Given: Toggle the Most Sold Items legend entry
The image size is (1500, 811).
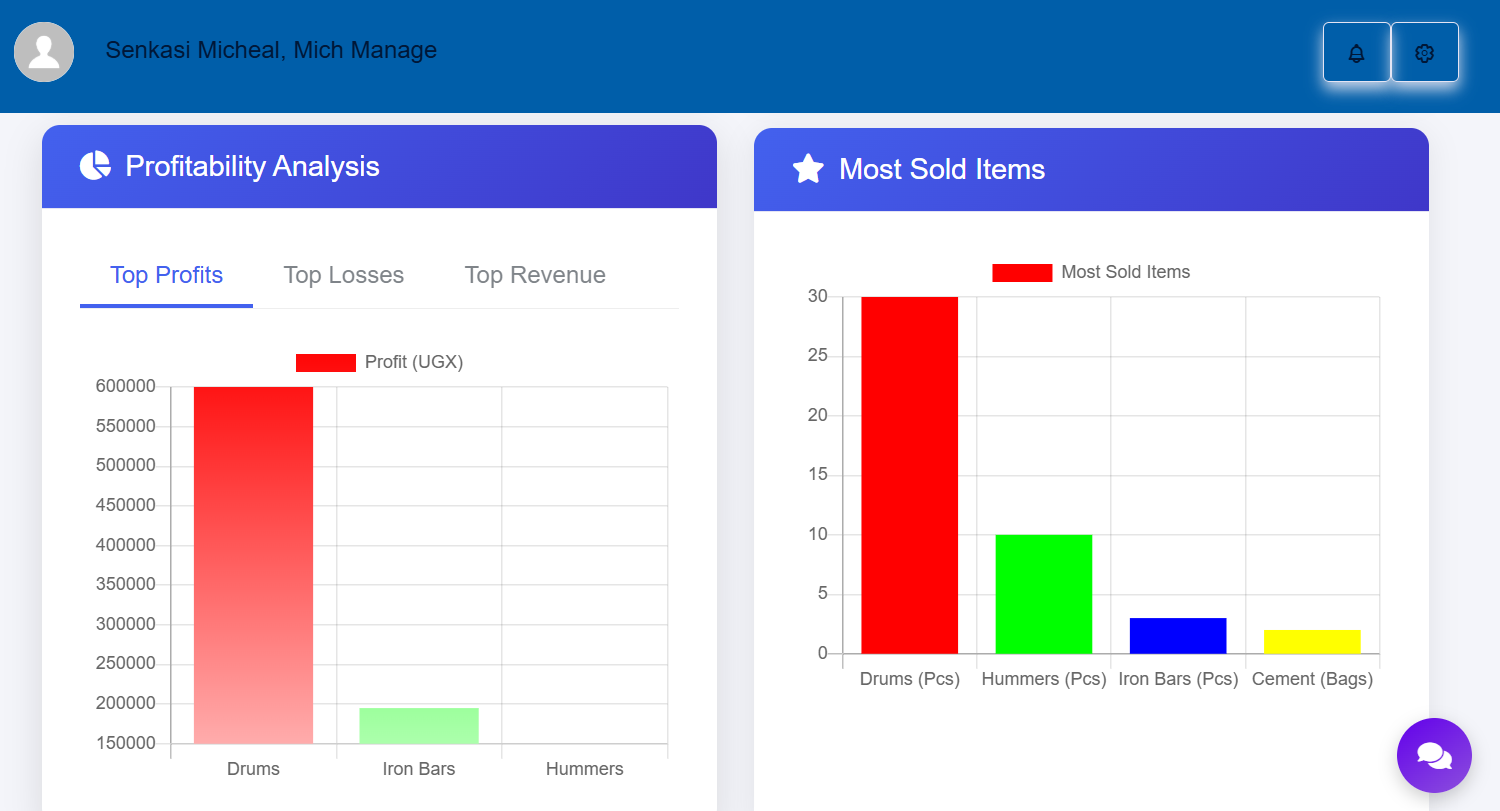Looking at the screenshot, I should (1125, 271).
